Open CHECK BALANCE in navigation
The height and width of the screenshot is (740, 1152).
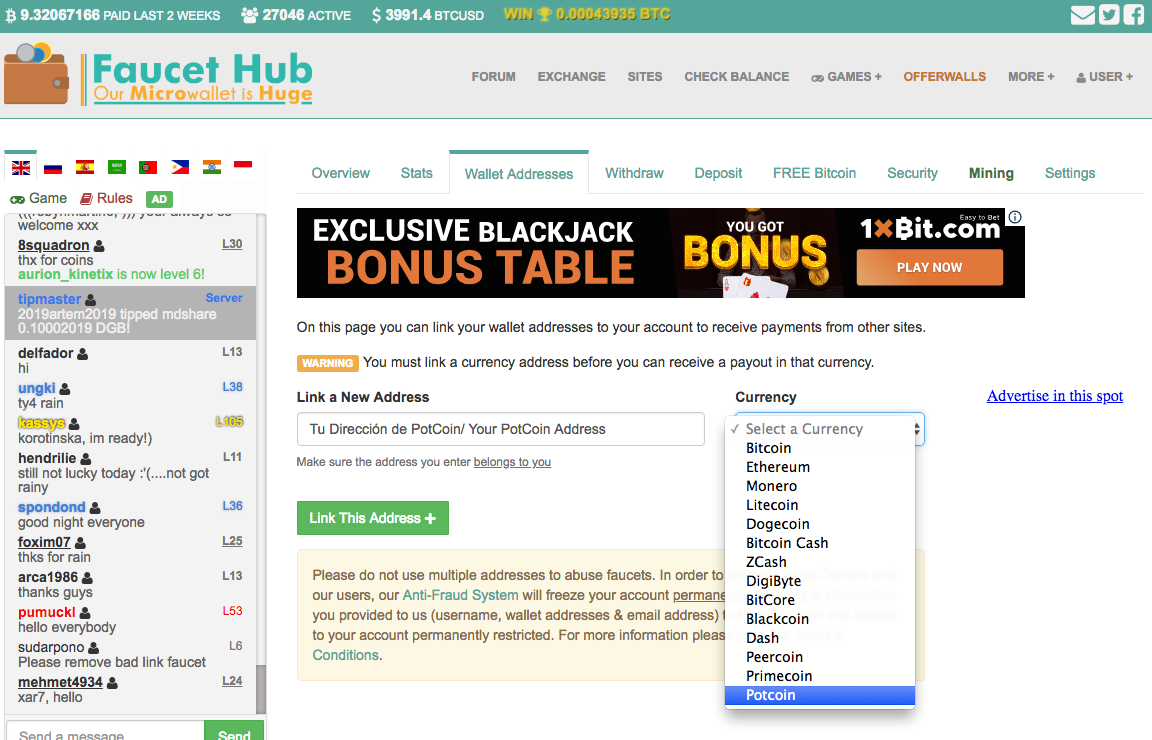pos(737,76)
